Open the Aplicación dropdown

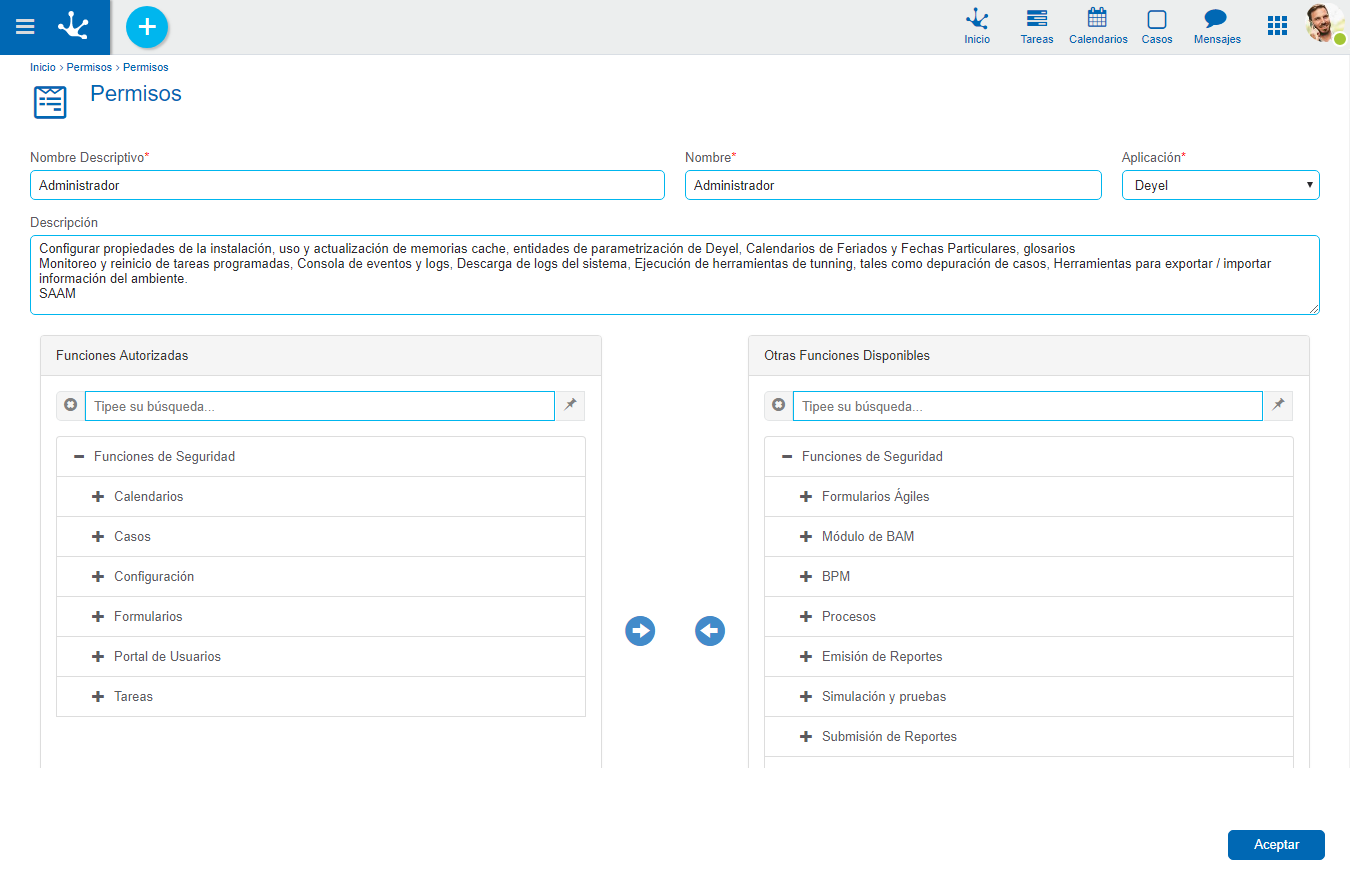point(1221,185)
